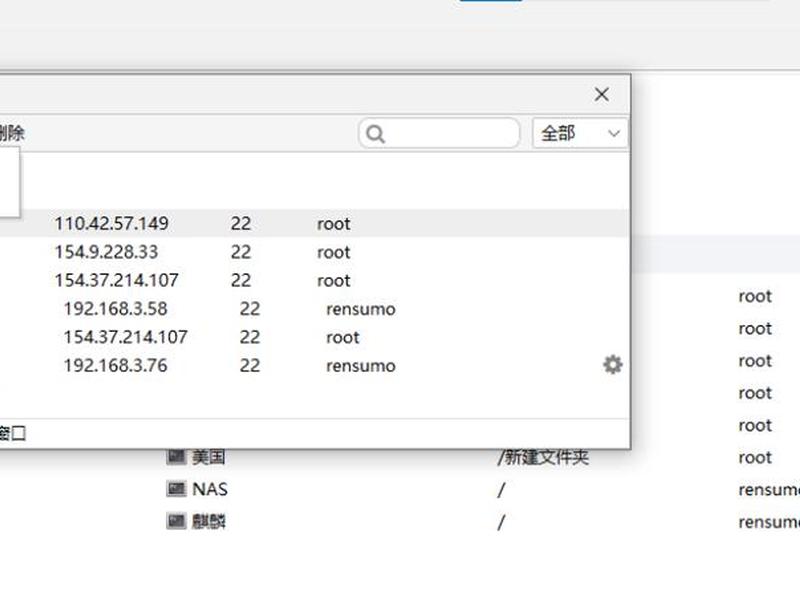Select the 美国 entry in the background window
Image resolution: width=800 pixels, height=600 pixels.
point(209,457)
